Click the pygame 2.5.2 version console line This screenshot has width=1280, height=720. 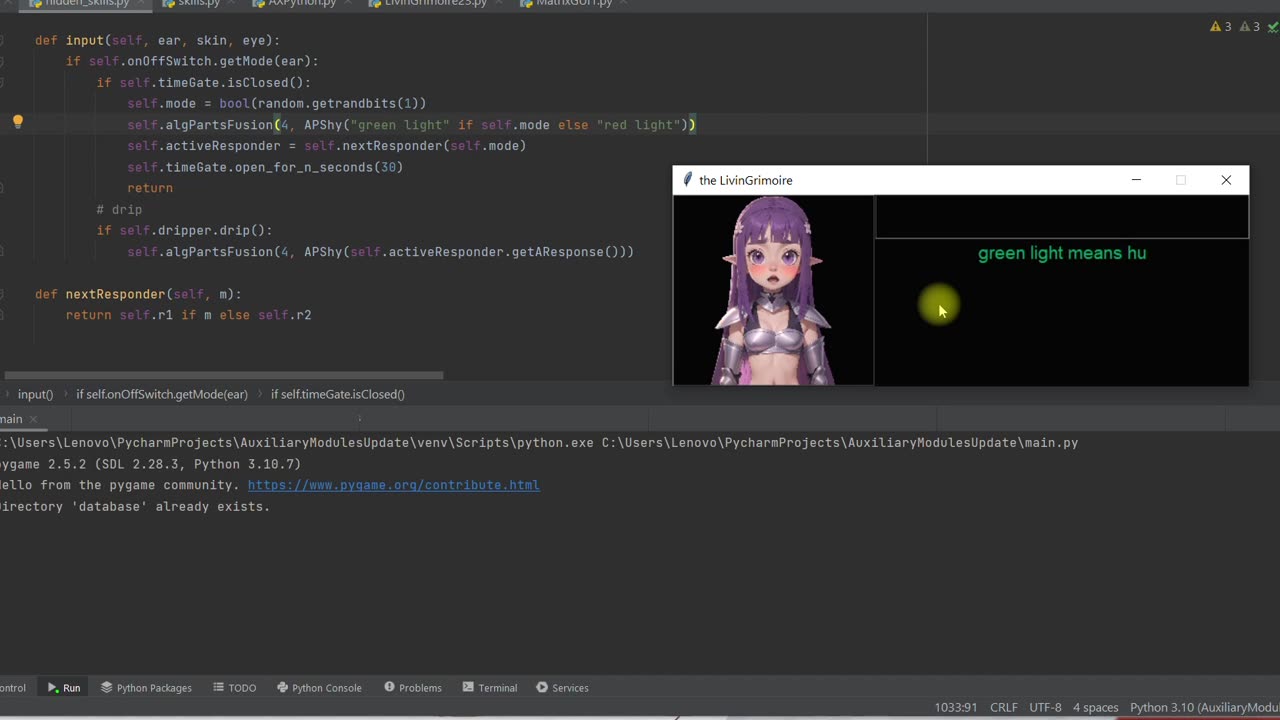[x=150, y=464]
